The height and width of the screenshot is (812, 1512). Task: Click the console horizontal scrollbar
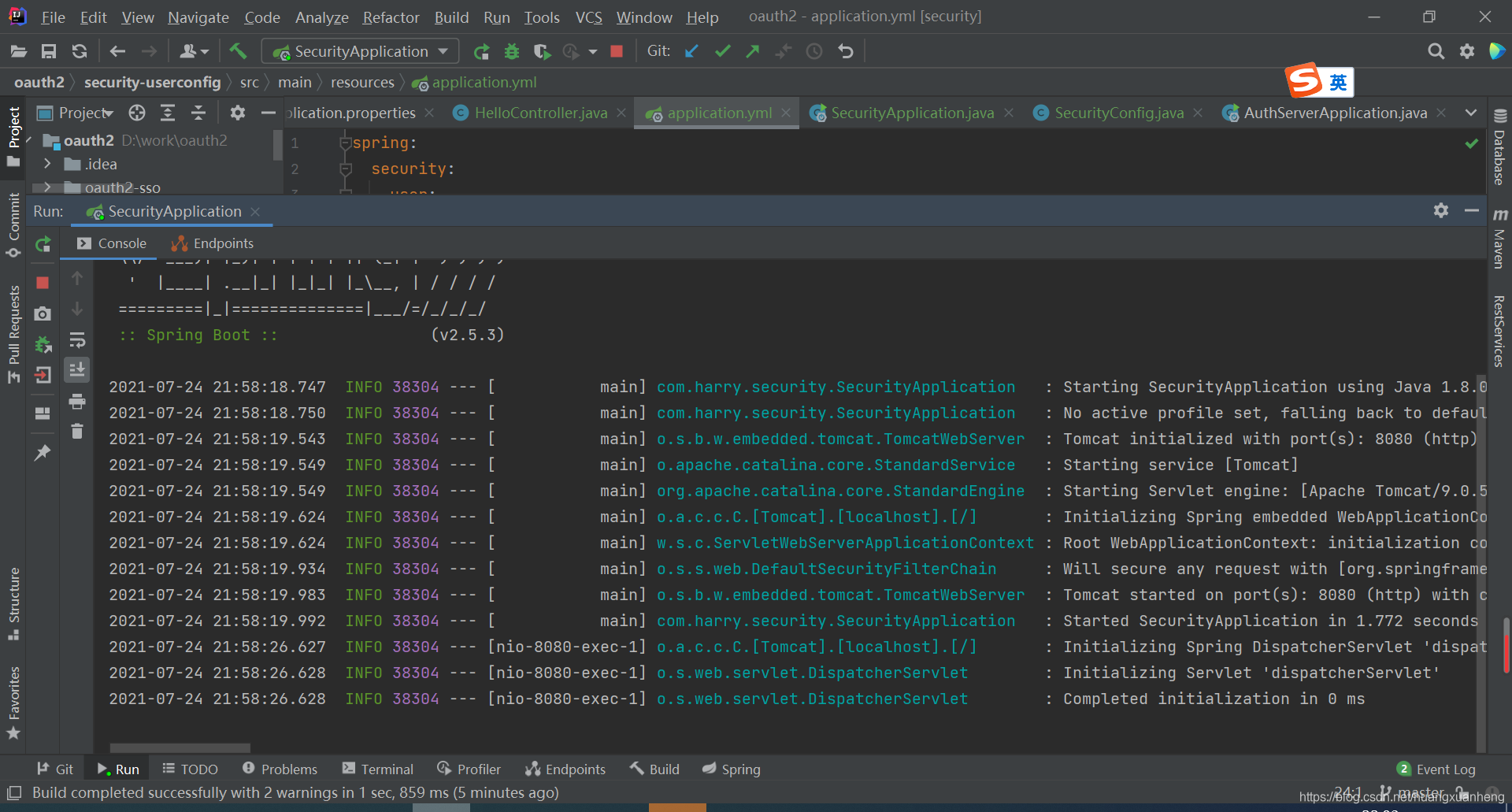coord(180,747)
